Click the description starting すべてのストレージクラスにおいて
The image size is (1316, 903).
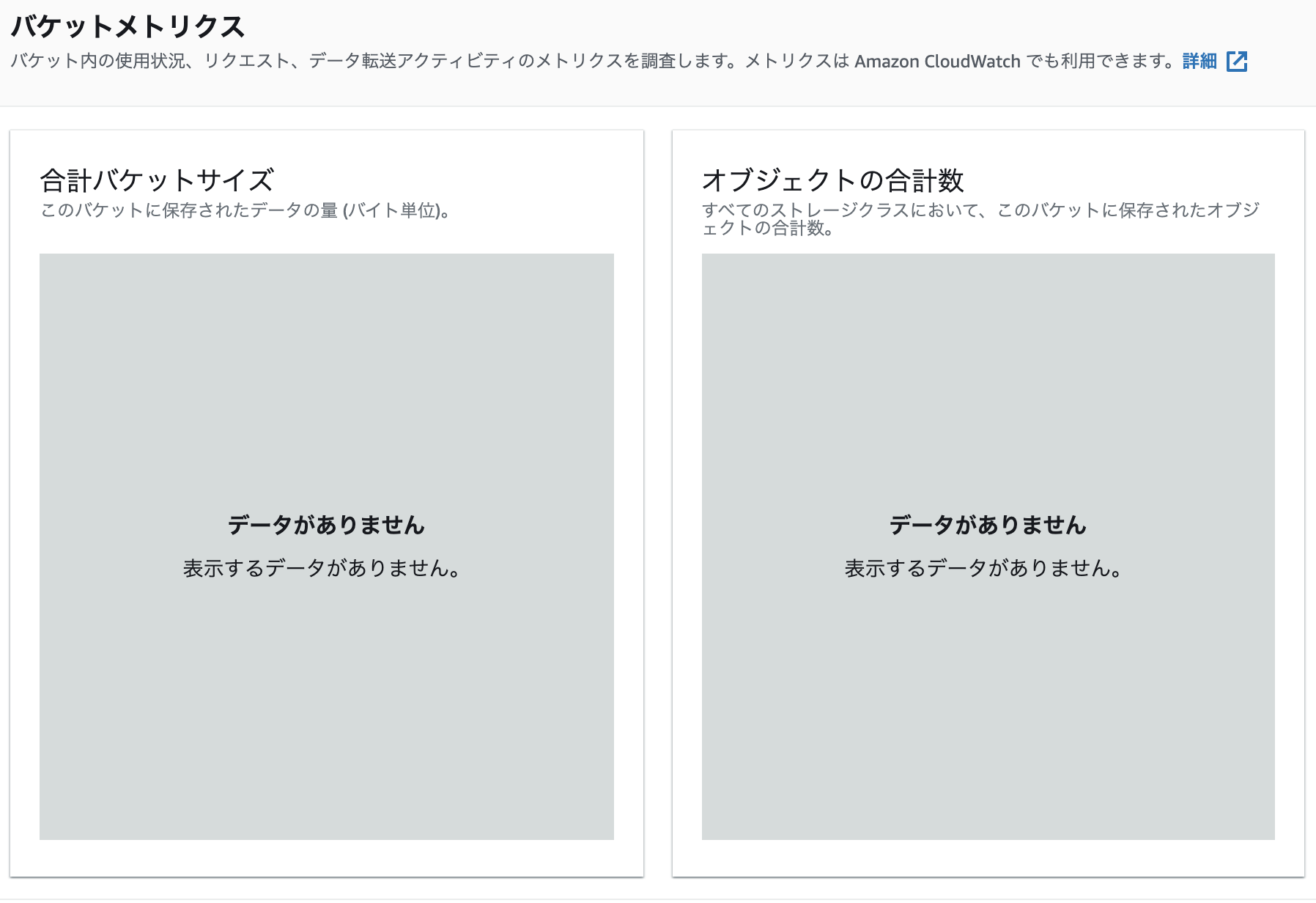coord(980,218)
